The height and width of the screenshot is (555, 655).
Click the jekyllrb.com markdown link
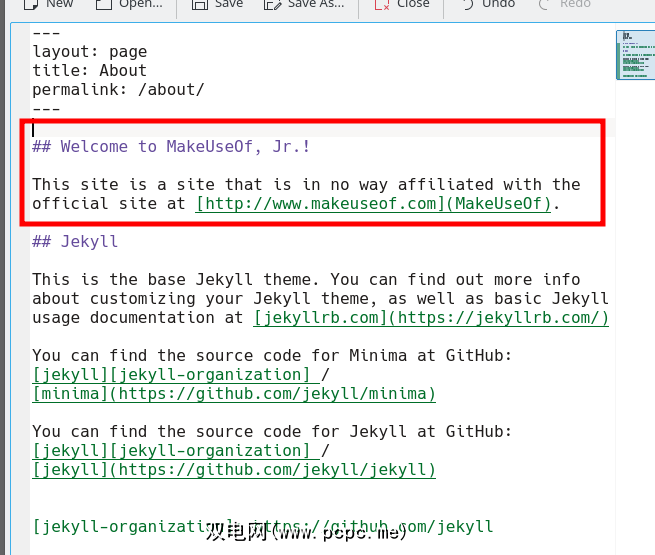coord(431,318)
